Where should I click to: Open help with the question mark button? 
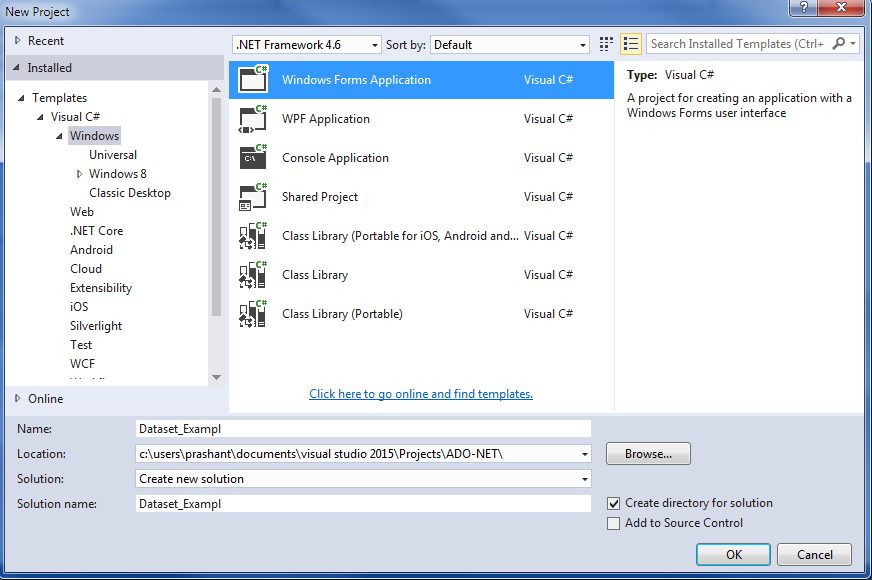pos(804,7)
